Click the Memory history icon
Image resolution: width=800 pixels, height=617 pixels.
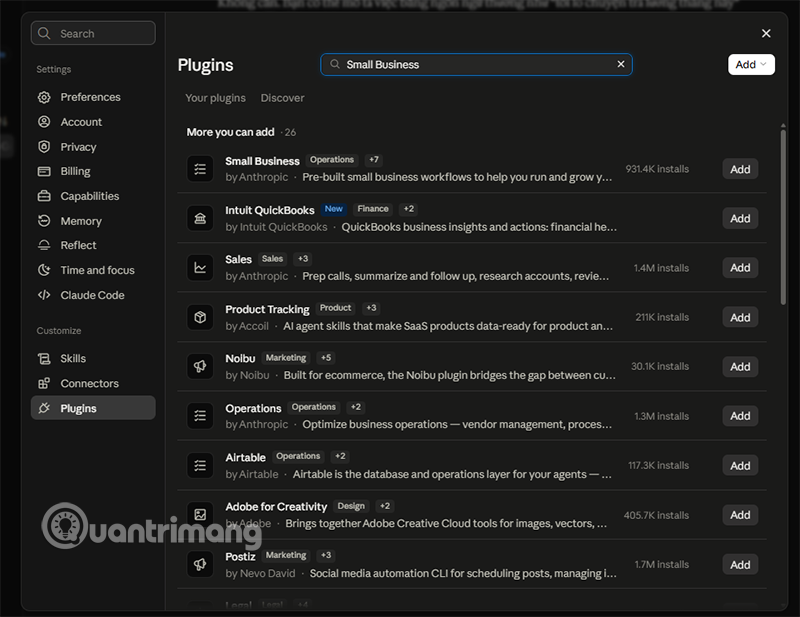click(x=44, y=221)
